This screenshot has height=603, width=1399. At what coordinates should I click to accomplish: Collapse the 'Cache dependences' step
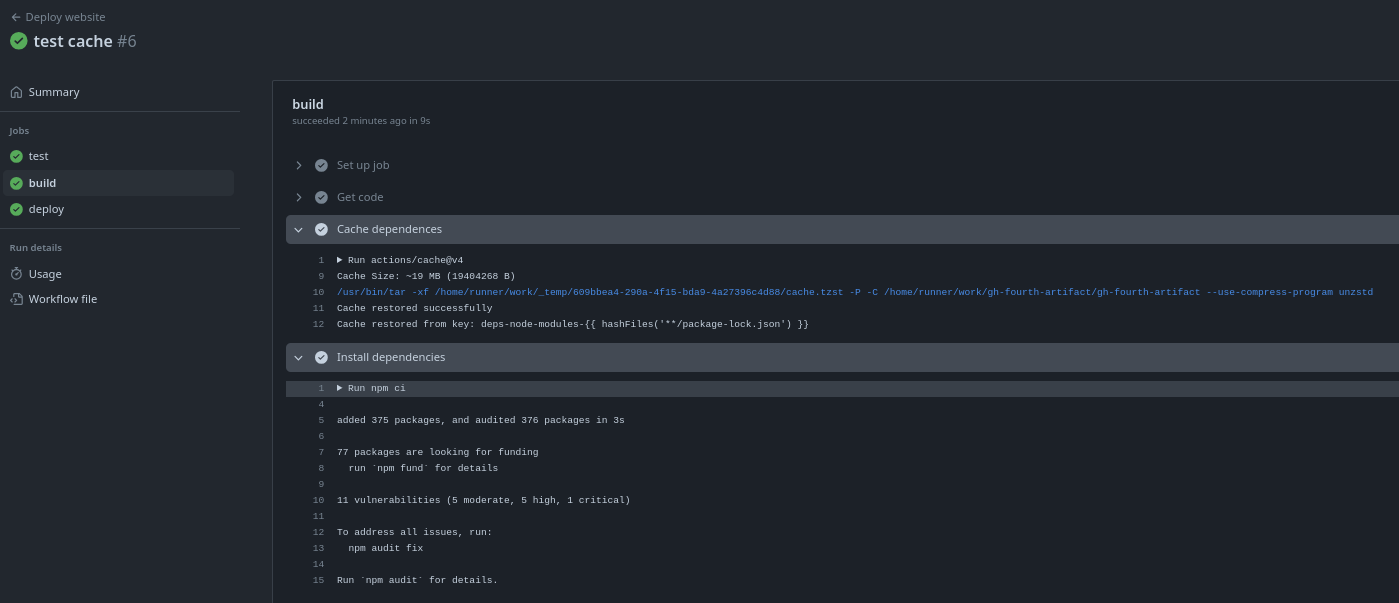pyautogui.click(x=298, y=229)
